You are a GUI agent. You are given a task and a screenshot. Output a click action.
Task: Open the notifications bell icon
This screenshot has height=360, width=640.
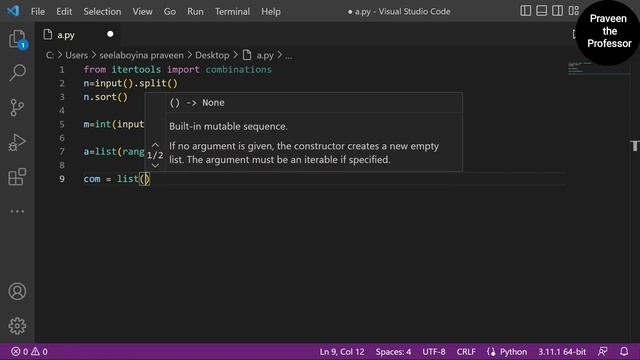pos(624,351)
